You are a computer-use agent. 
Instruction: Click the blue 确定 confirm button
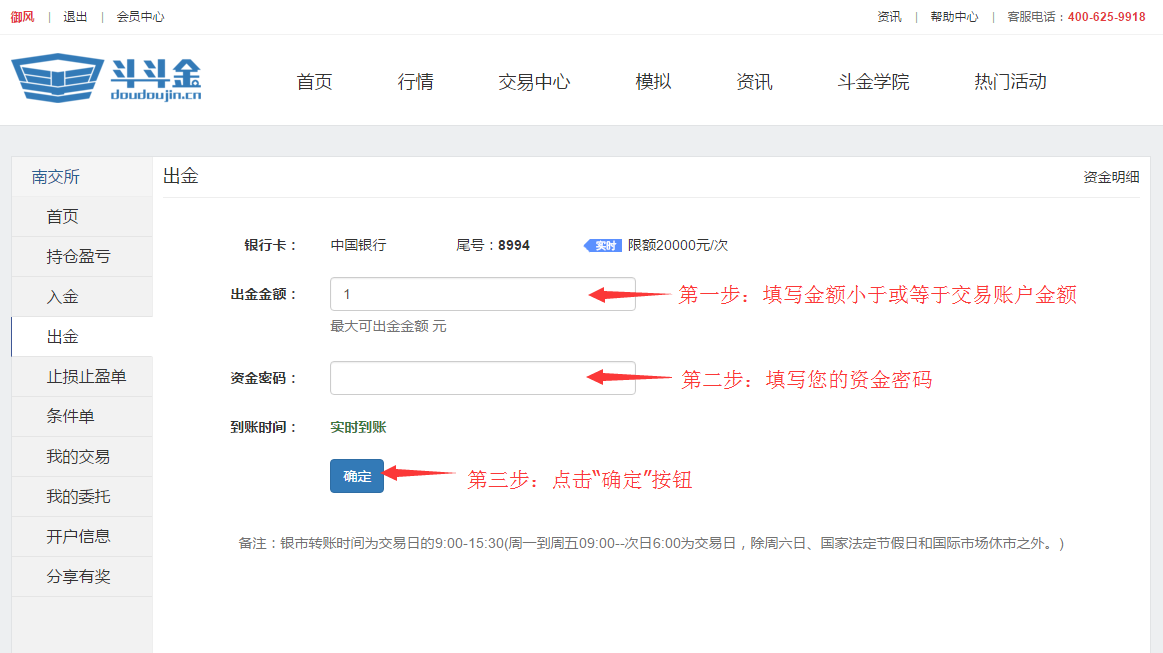(356, 476)
